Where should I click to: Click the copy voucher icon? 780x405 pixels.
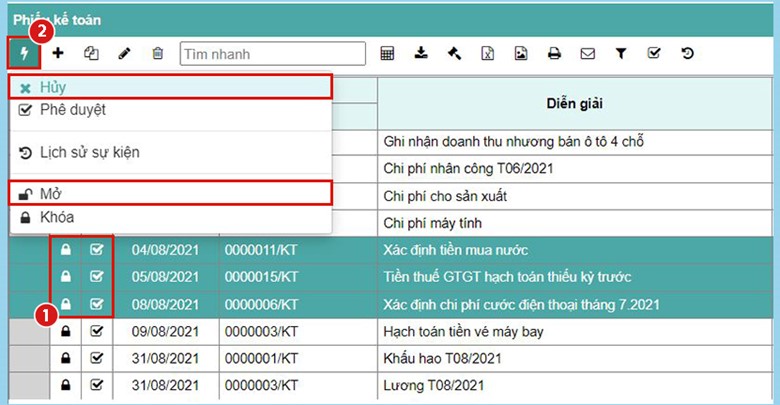(x=91, y=53)
